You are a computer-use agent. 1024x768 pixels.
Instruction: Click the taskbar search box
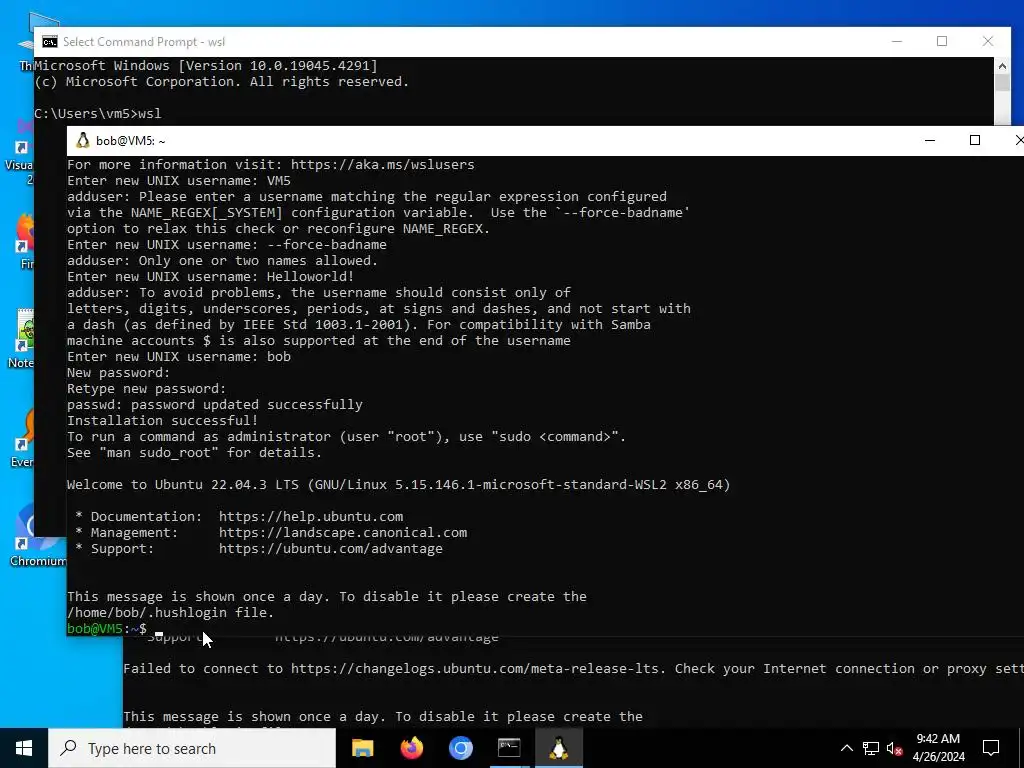click(192, 748)
